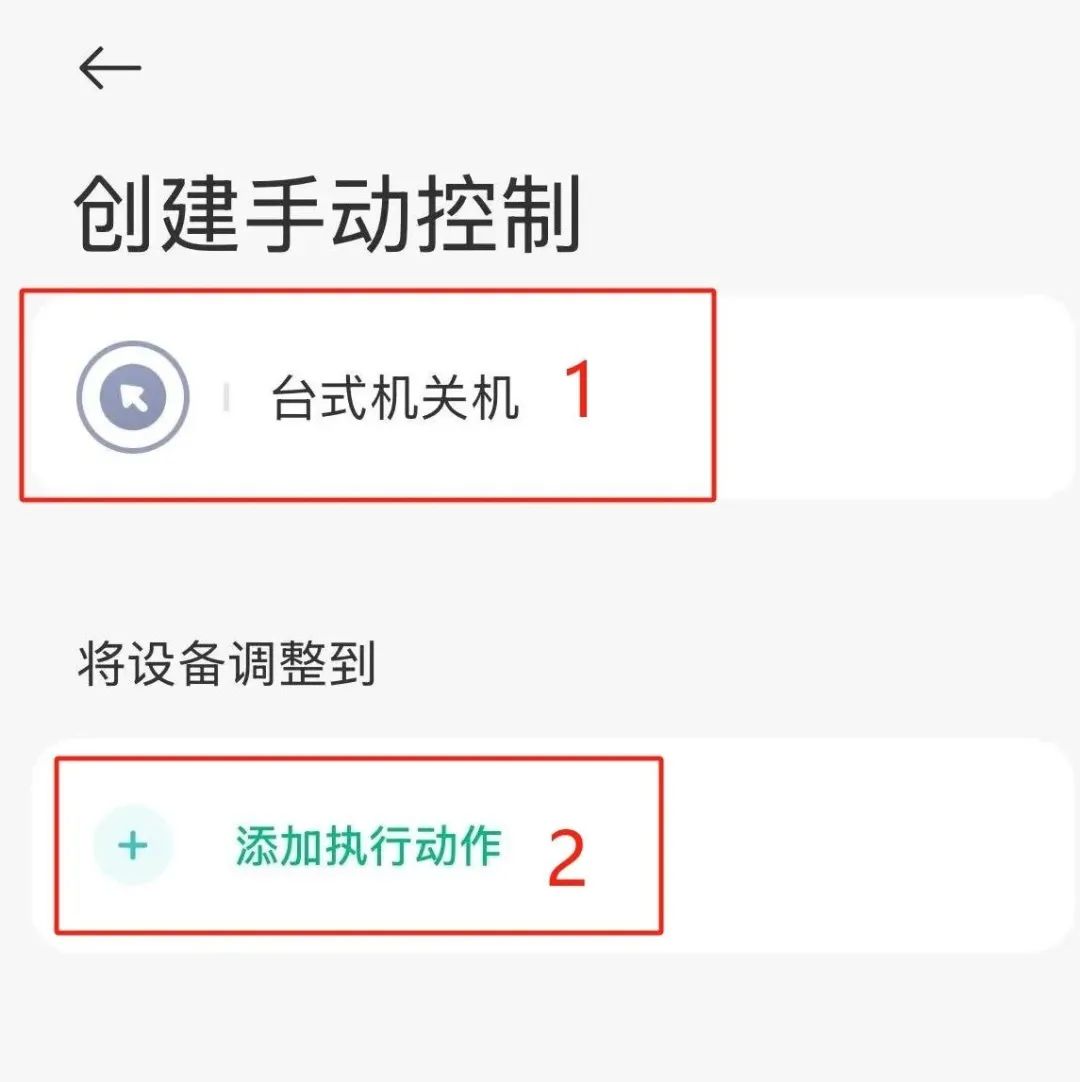Click empty space right of 台式机关机 card

coord(890,397)
